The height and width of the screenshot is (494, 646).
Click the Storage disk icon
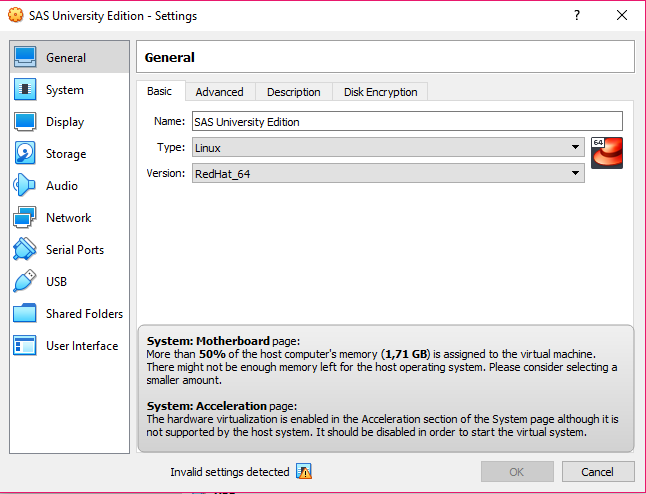pos(25,153)
